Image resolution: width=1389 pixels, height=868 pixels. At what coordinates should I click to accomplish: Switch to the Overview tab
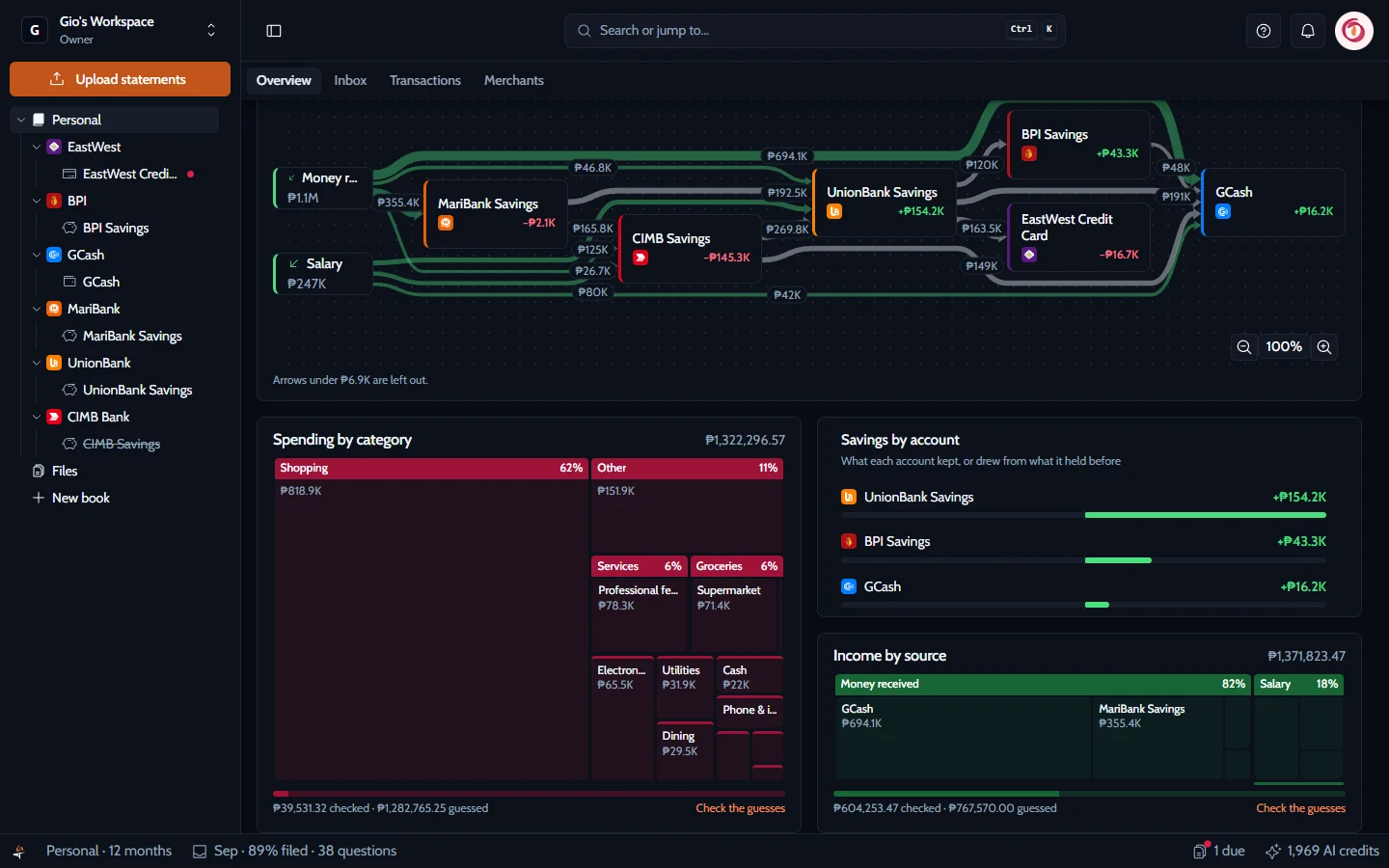[x=284, y=80]
